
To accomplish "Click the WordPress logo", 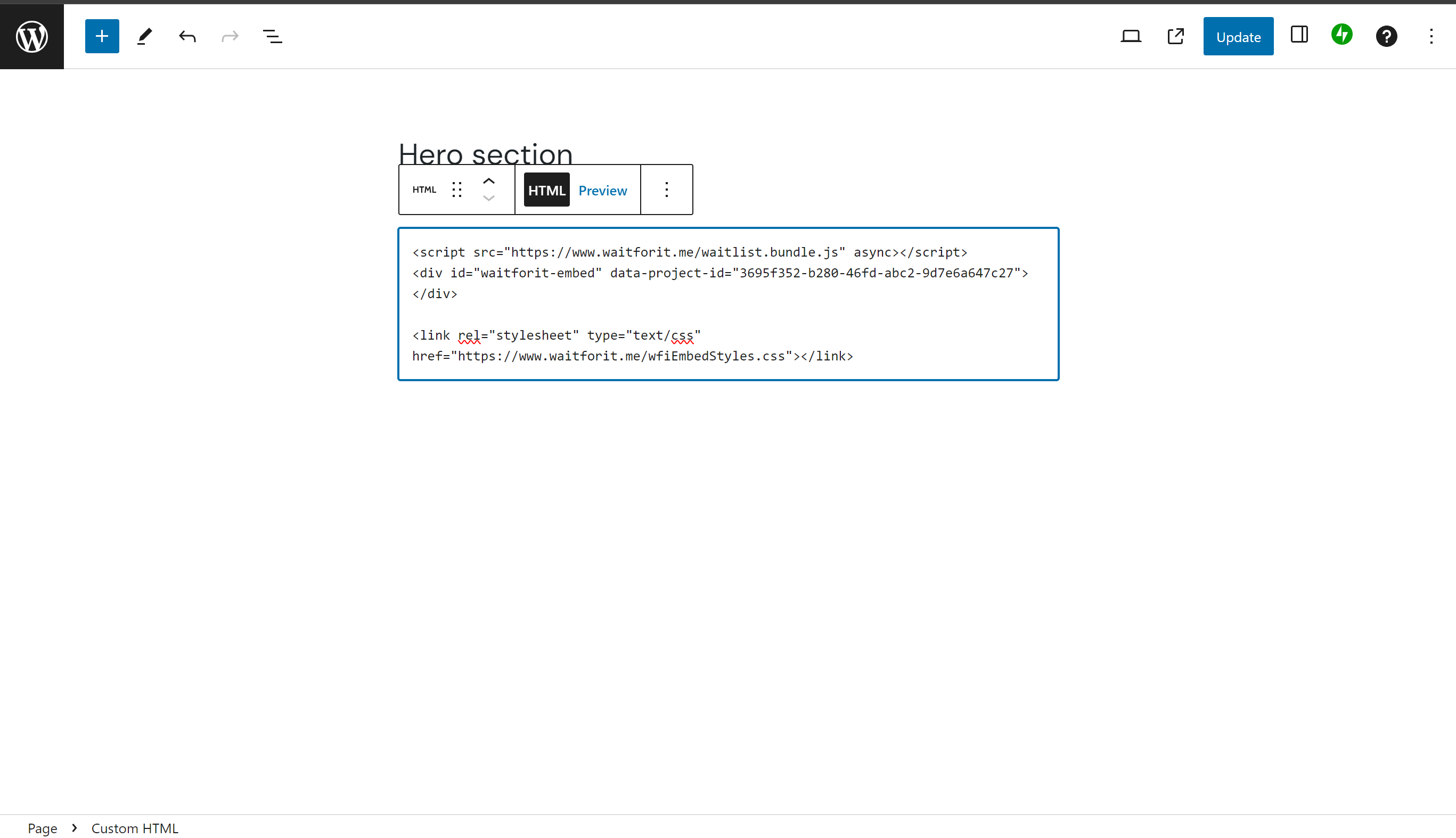I will pyautogui.click(x=31, y=36).
